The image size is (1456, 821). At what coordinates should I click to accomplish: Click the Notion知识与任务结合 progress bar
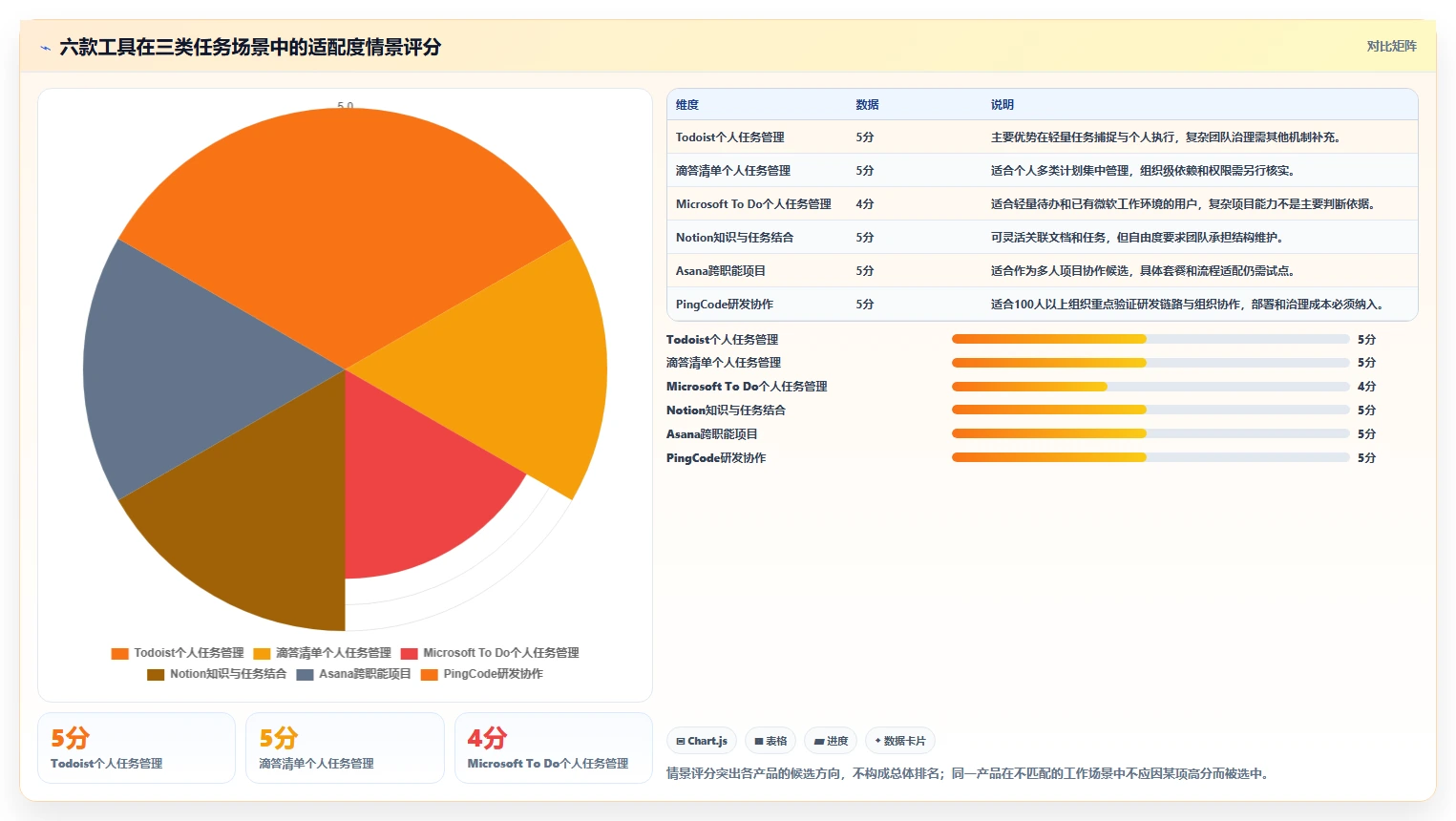click(1150, 410)
